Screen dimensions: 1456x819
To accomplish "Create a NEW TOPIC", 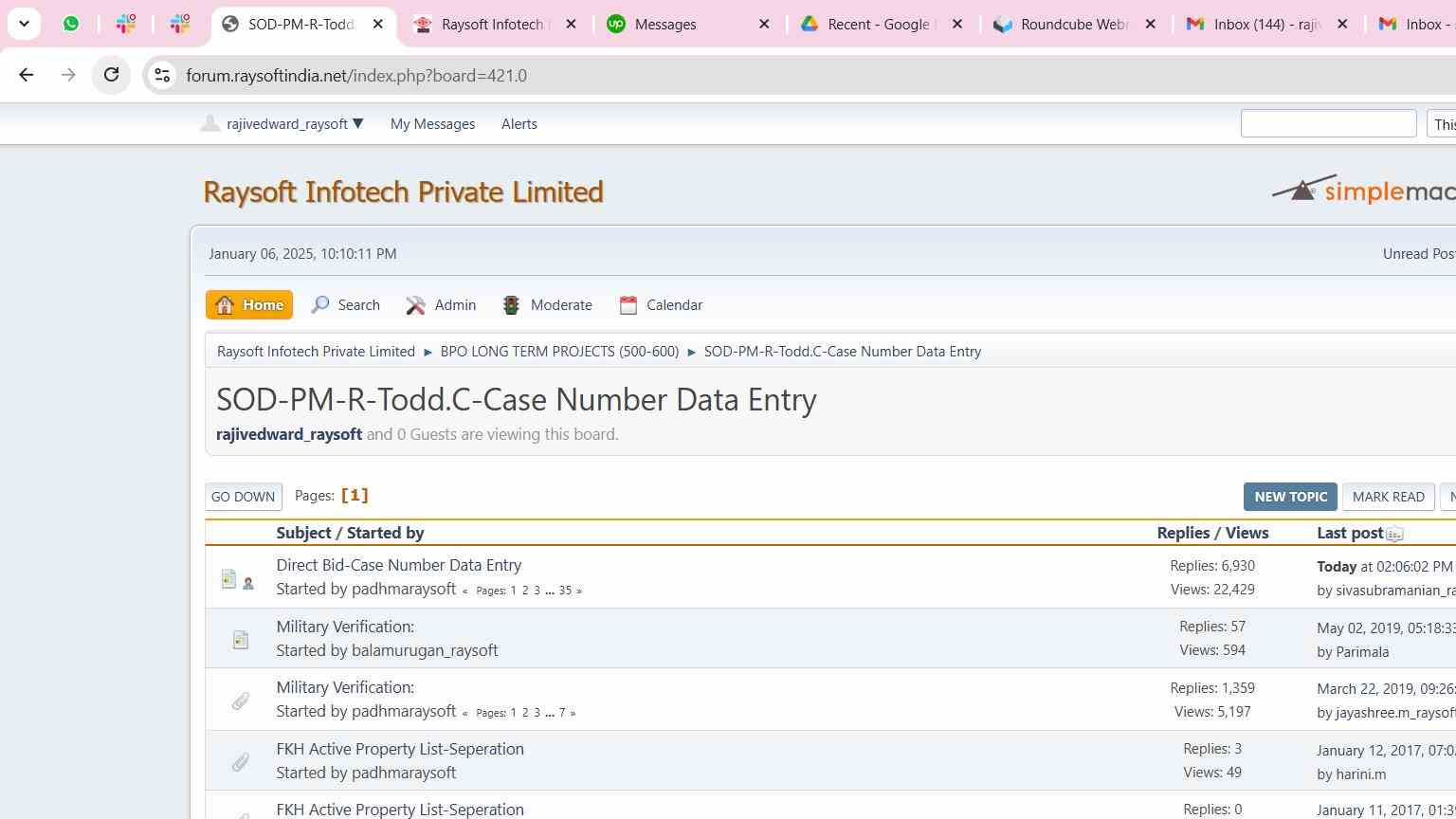I will 1290,497.
